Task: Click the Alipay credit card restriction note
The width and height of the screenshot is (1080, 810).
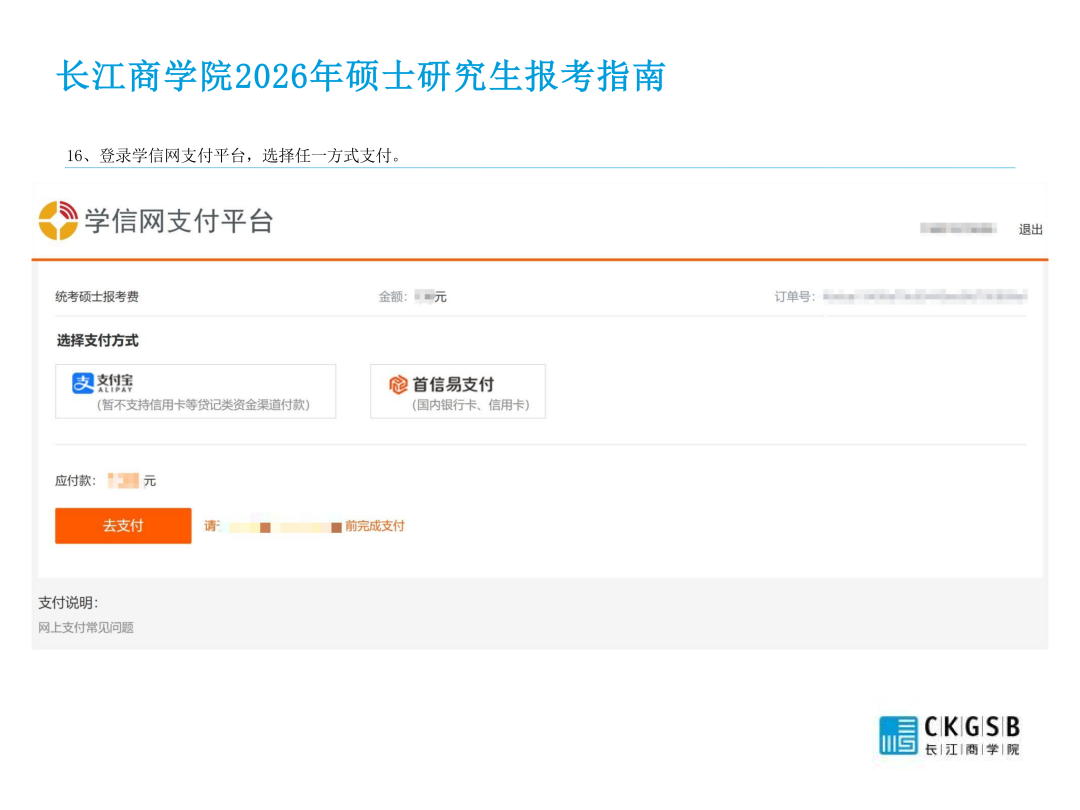Action: 203,405
